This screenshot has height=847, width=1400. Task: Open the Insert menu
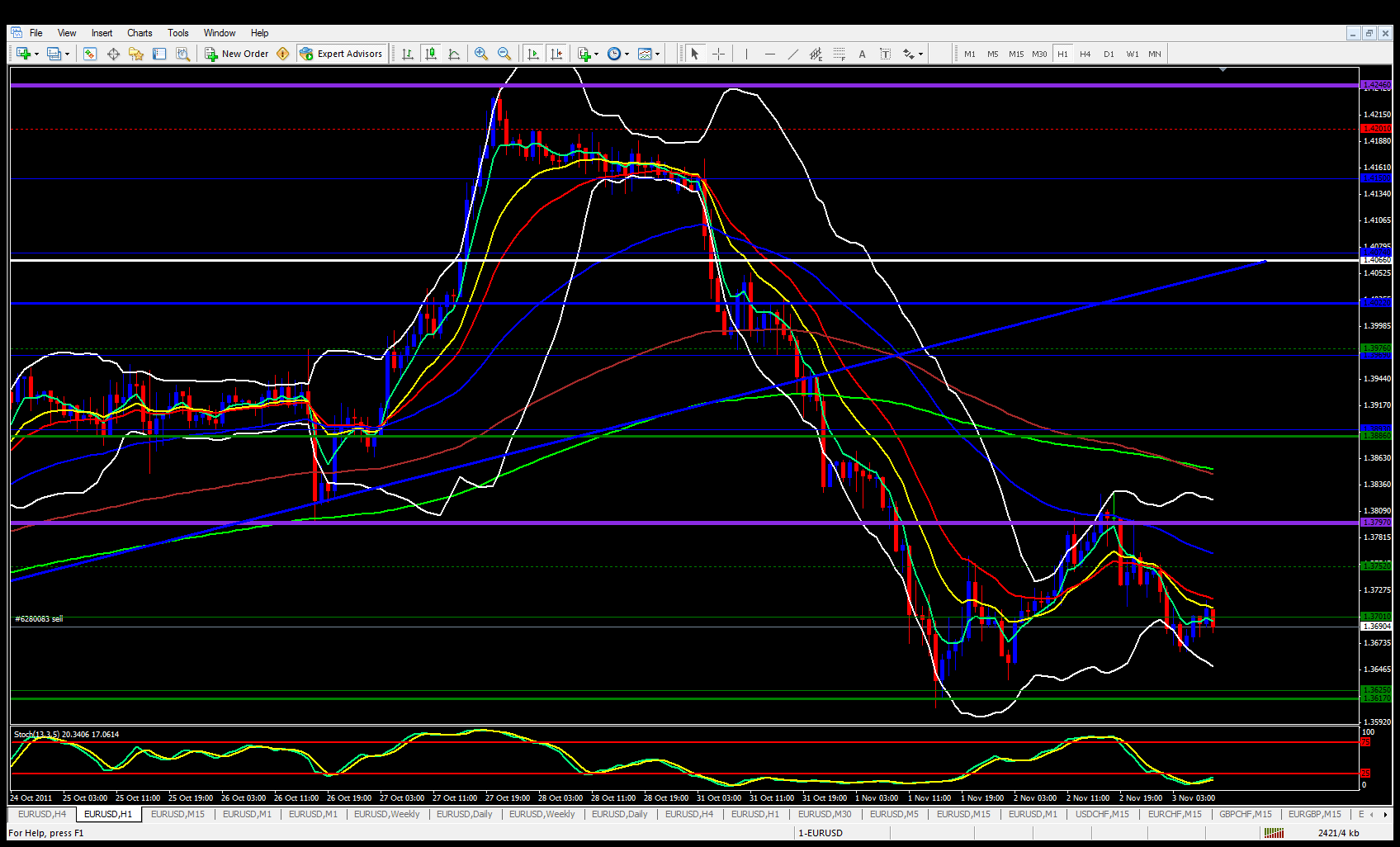(102, 33)
